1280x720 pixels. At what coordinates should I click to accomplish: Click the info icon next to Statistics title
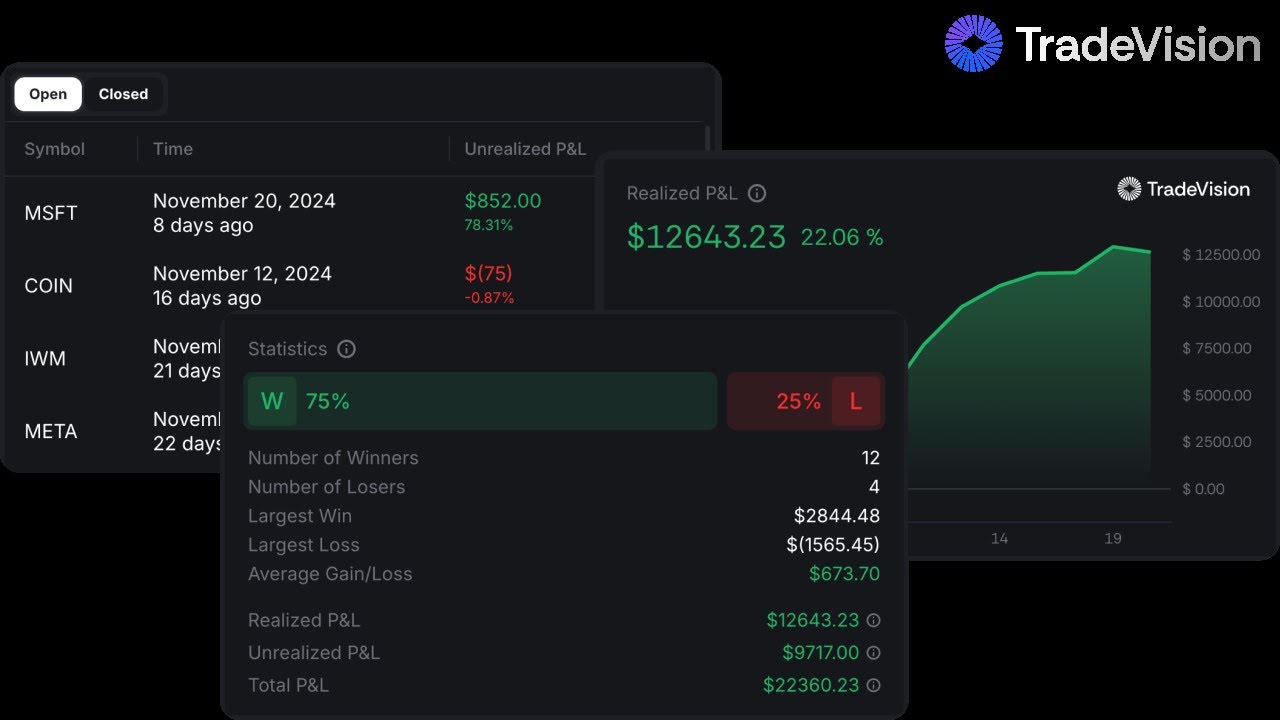(347, 349)
